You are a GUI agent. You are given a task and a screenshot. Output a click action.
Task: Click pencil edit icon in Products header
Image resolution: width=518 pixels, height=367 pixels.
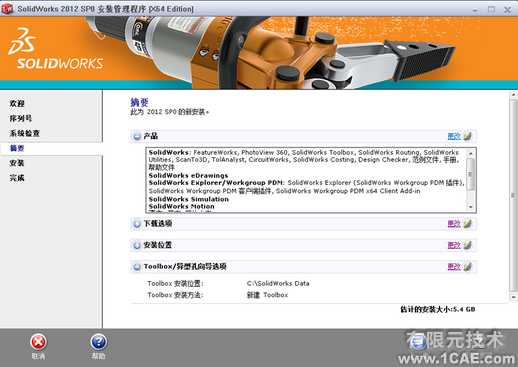click(467, 136)
